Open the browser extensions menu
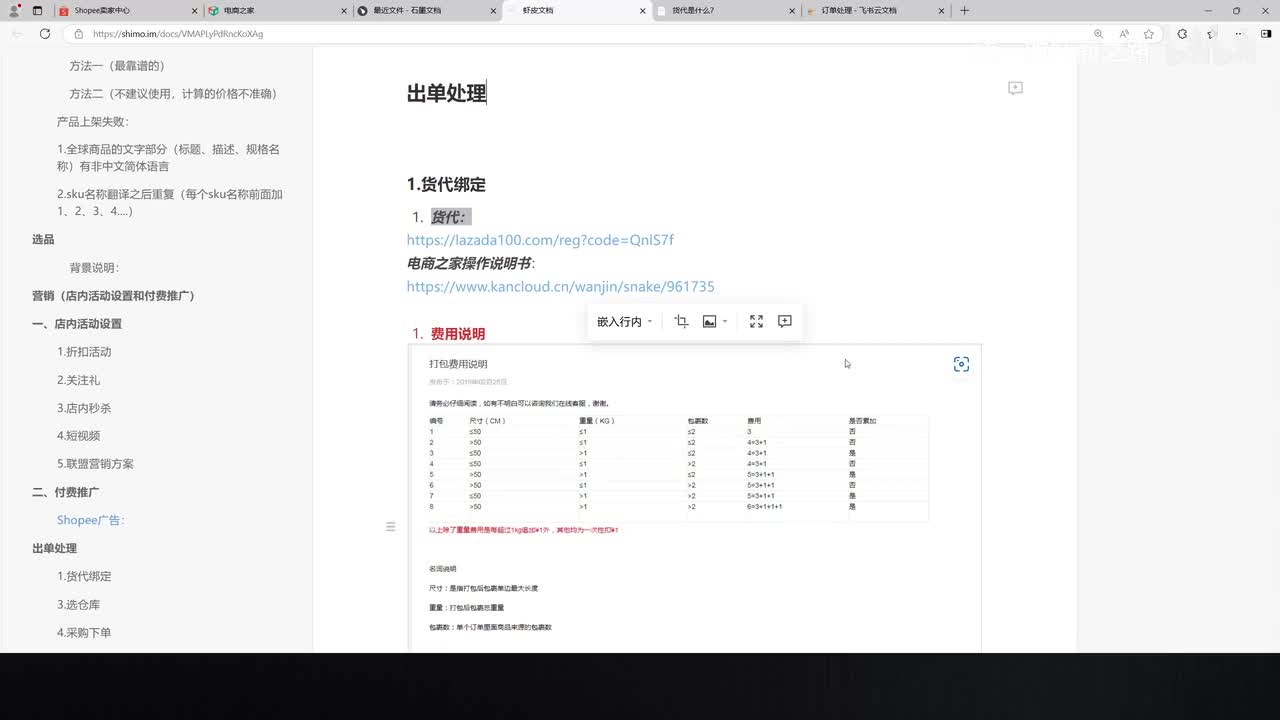Viewport: 1280px width, 720px height. (x=1182, y=33)
